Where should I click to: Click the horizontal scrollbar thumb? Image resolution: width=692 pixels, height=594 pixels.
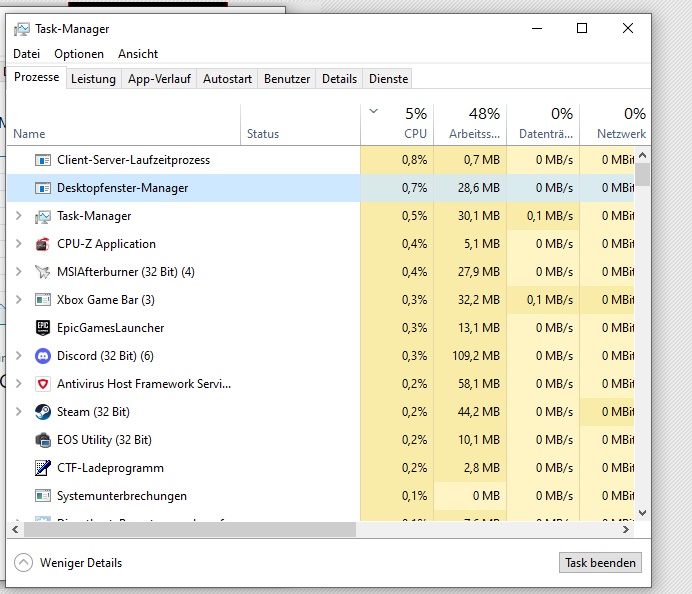click(190, 530)
